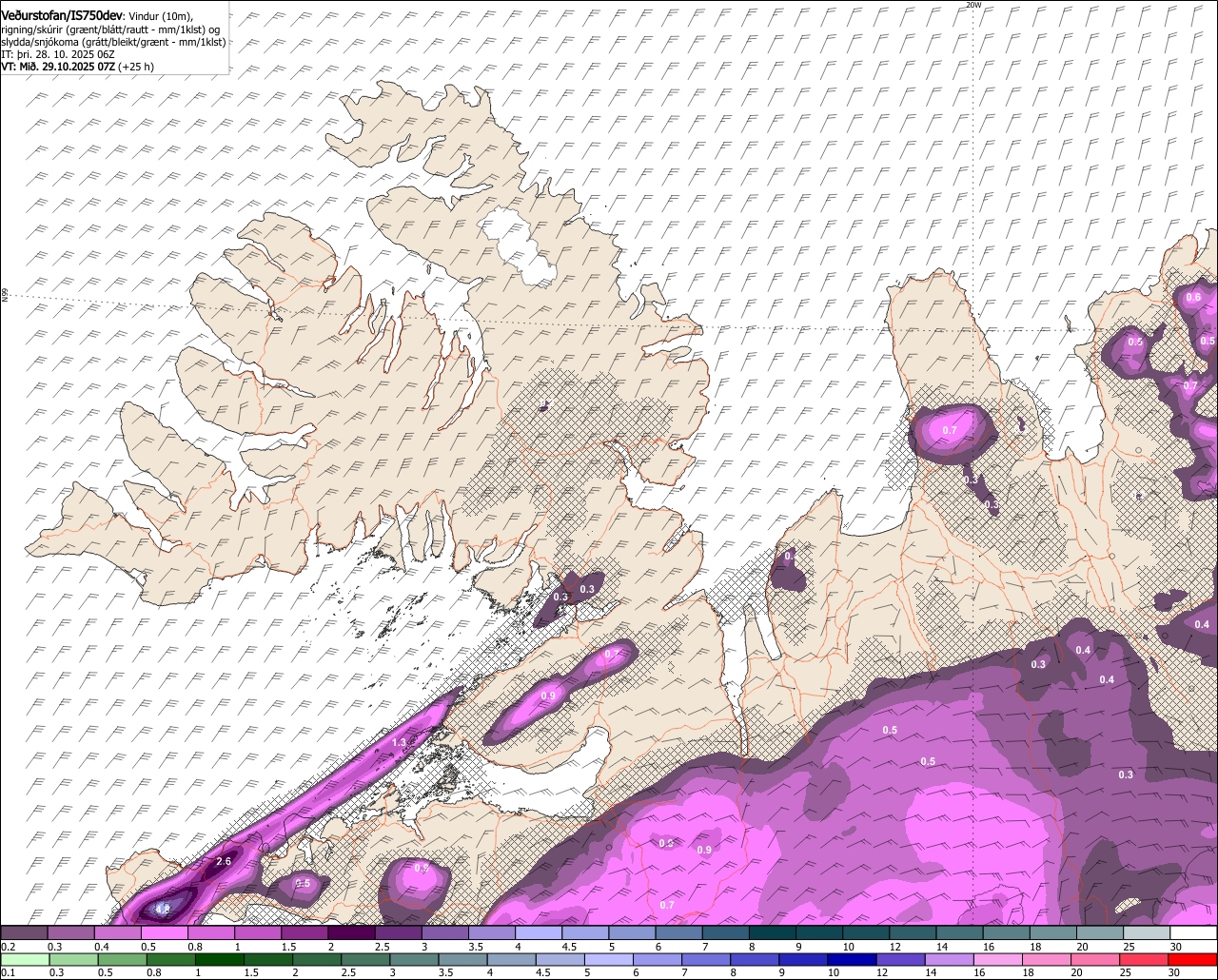
Task: Click the '0.6' value near the right edge
Action: click(1193, 298)
